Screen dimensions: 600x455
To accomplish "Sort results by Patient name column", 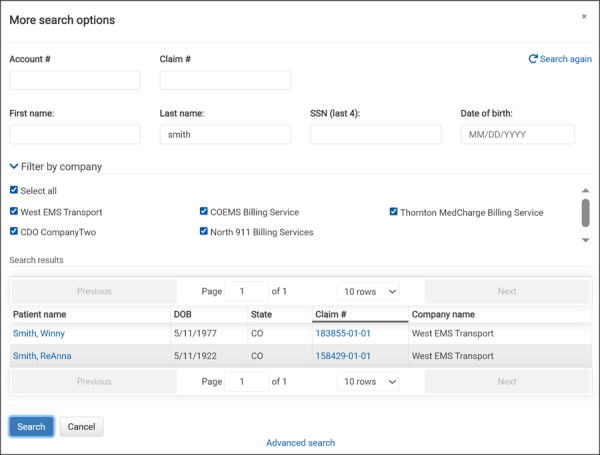I will [x=40, y=314].
